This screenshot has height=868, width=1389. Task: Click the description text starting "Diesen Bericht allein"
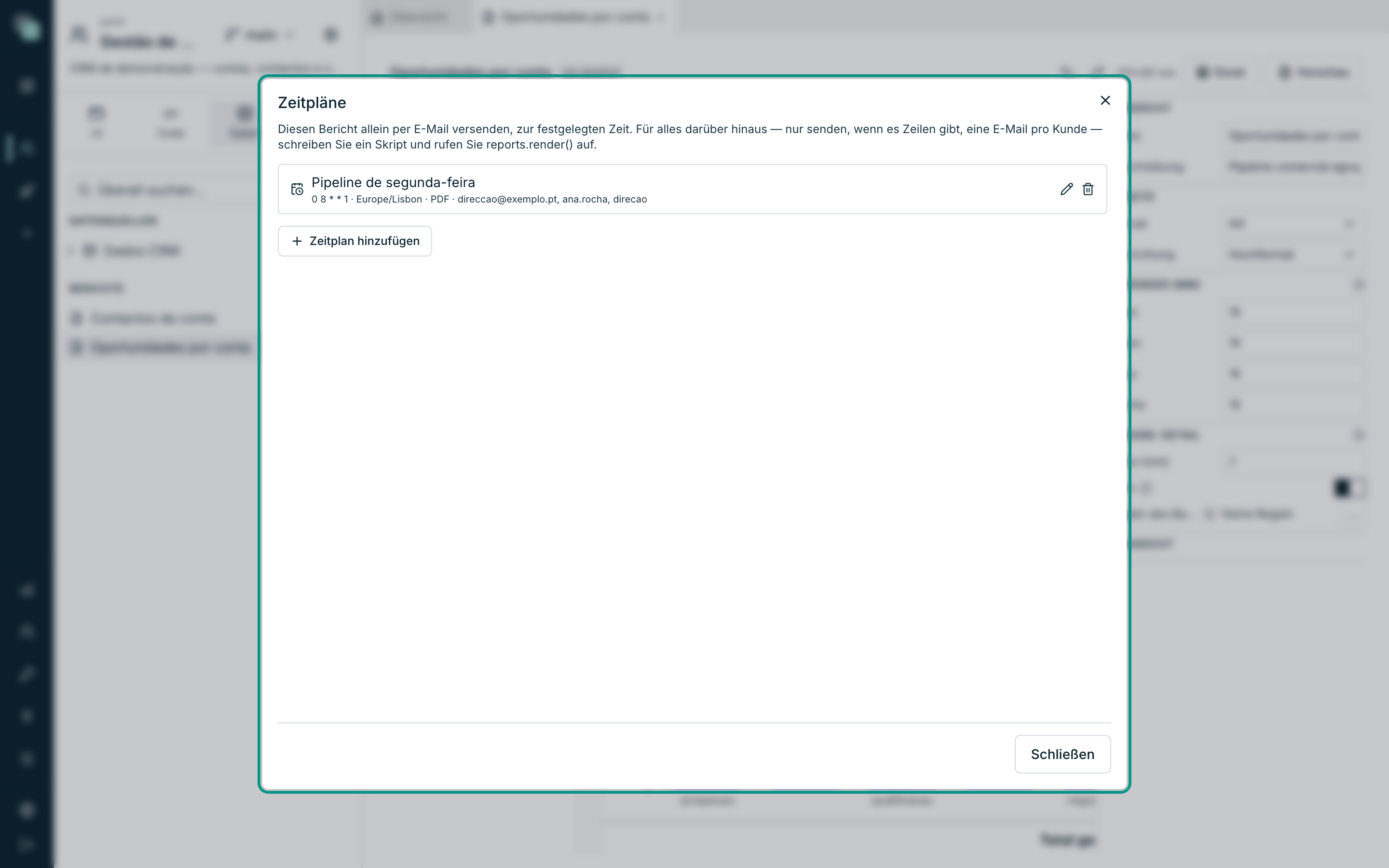(x=690, y=136)
